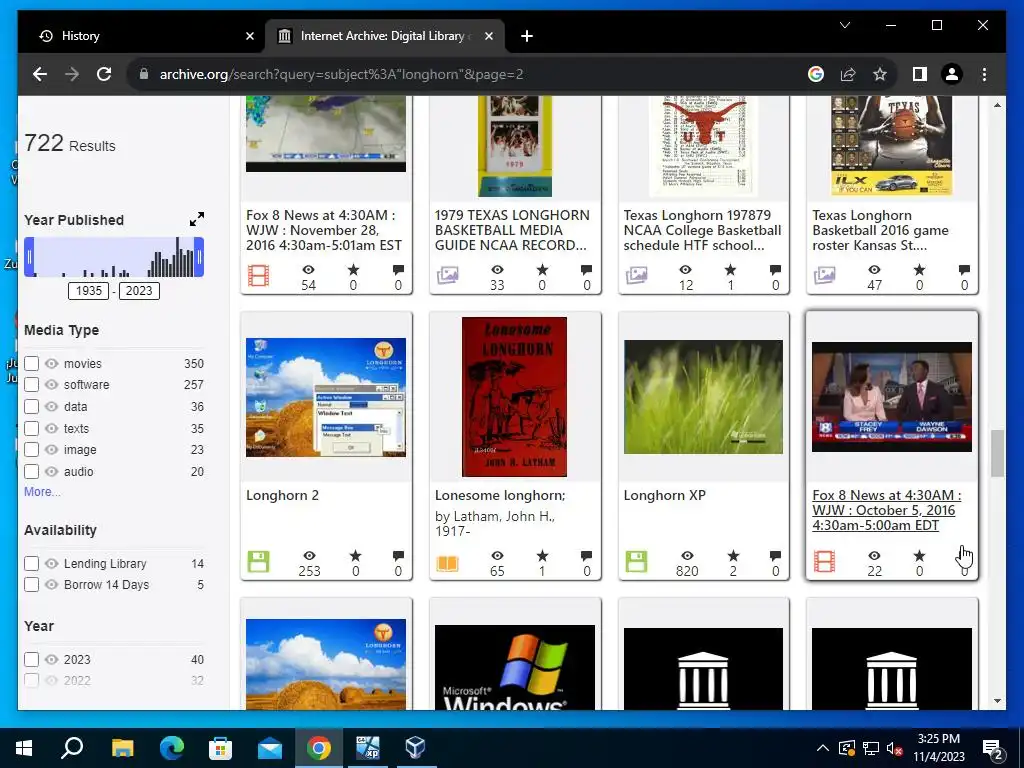
Task: Check the audio media type box
Action: tap(31, 472)
